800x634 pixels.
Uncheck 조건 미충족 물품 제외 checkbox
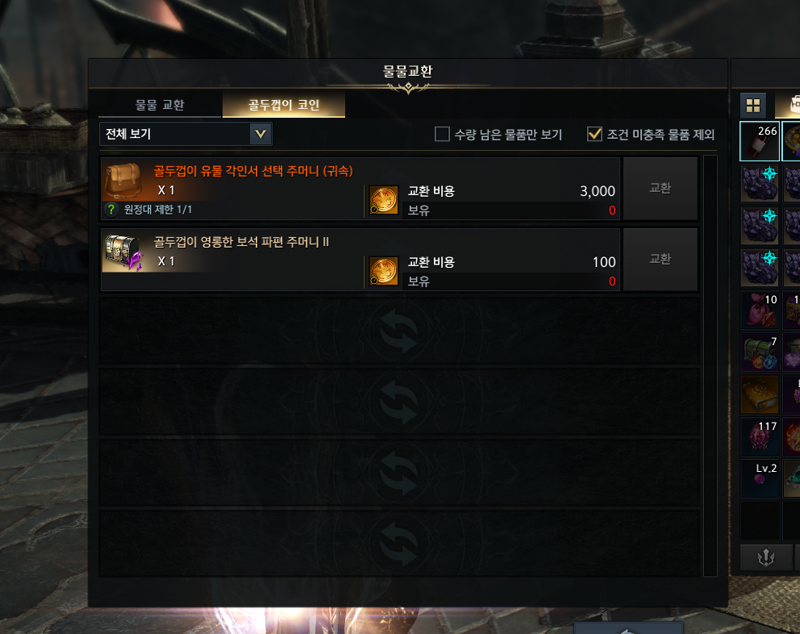(x=594, y=134)
